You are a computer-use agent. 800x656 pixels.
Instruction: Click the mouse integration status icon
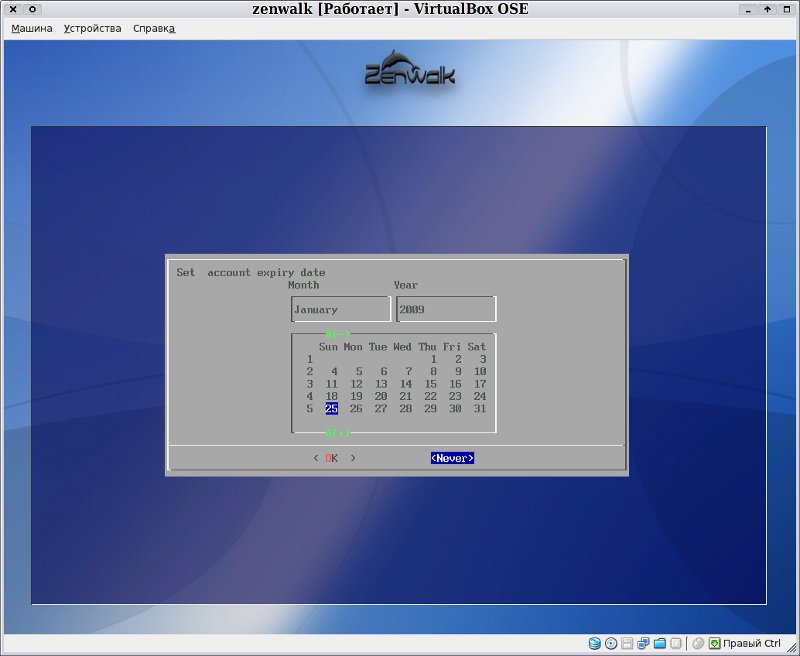click(x=698, y=643)
